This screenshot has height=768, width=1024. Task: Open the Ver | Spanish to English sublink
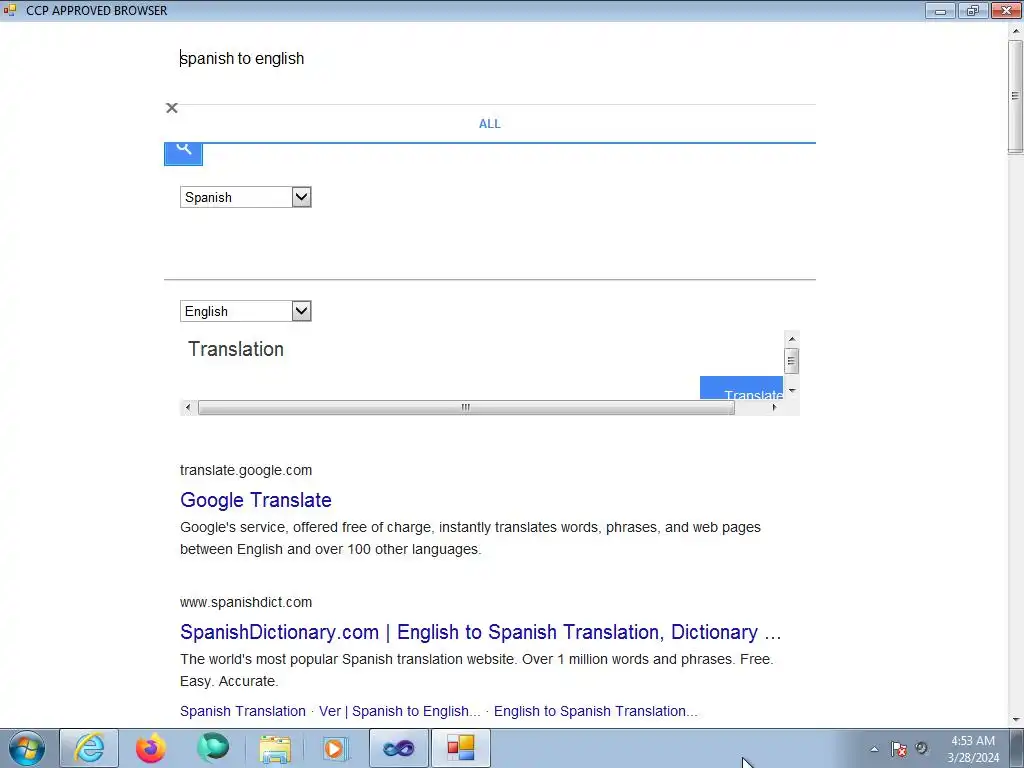(x=400, y=711)
